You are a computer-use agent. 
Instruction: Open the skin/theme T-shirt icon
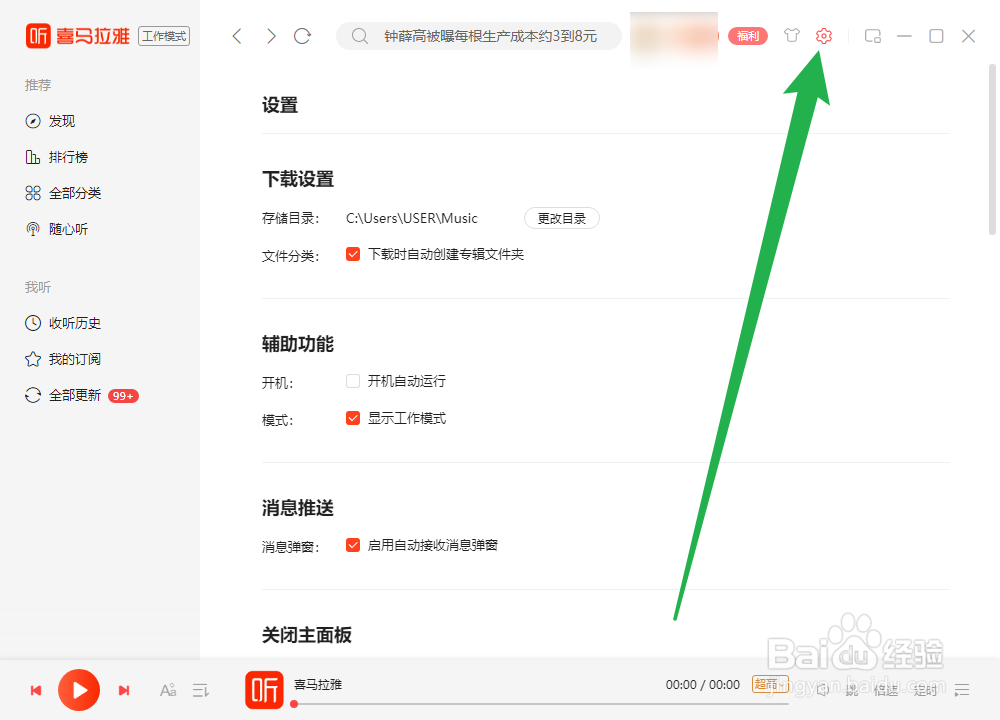click(x=791, y=36)
